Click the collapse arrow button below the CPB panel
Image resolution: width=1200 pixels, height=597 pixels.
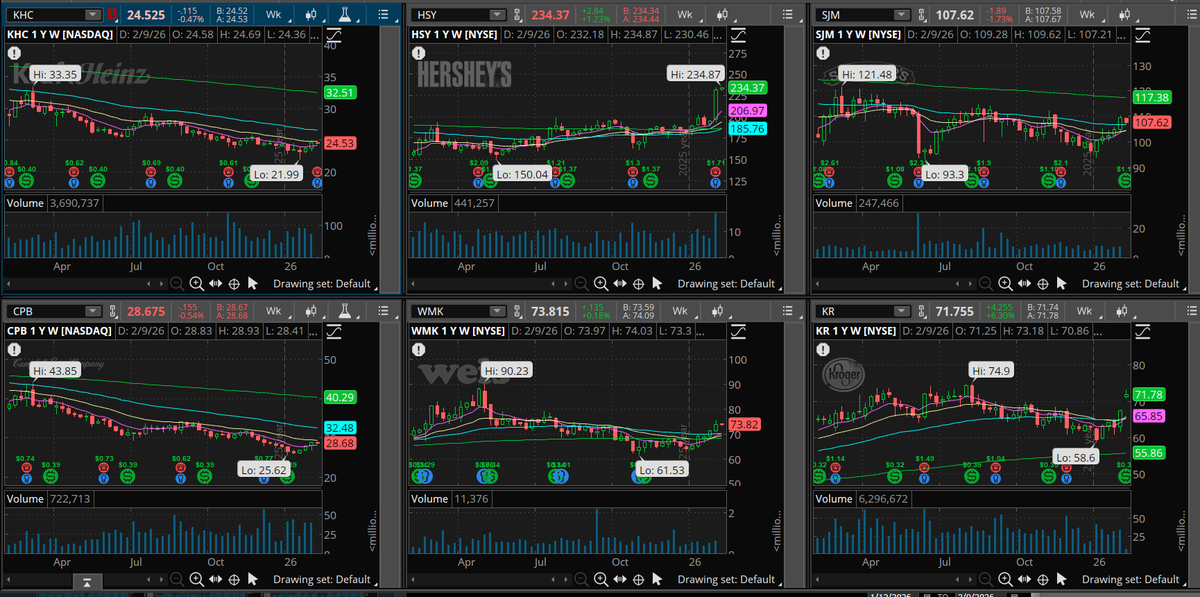pyautogui.click(x=87, y=581)
